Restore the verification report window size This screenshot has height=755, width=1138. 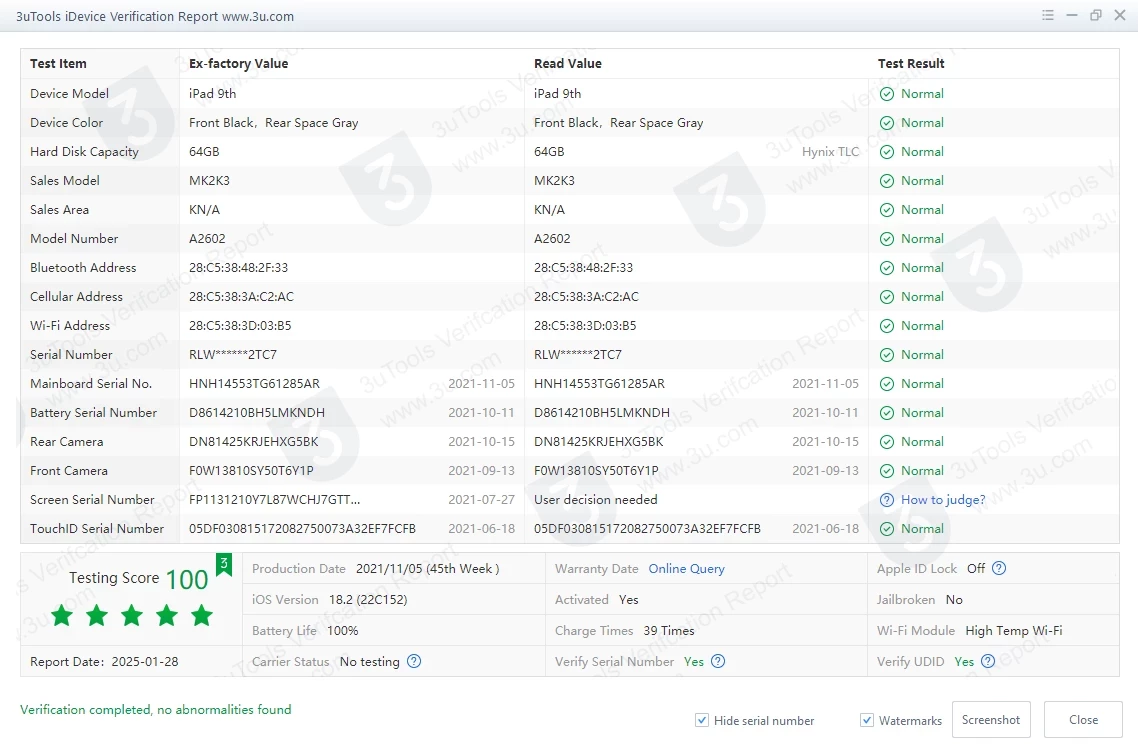click(x=1096, y=15)
